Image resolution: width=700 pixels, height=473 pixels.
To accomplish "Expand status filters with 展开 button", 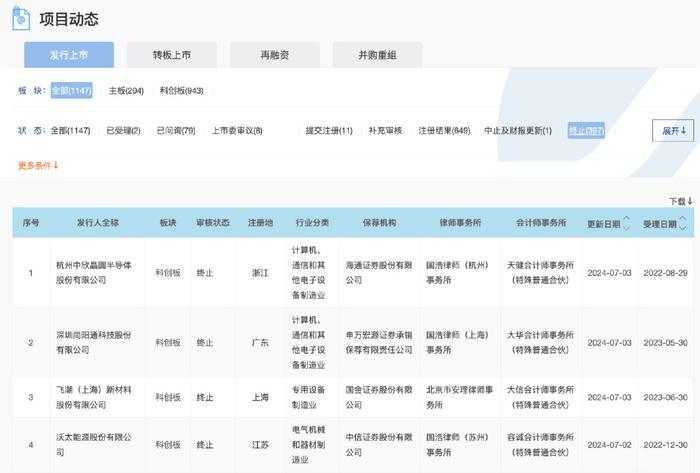I will click(672, 131).
